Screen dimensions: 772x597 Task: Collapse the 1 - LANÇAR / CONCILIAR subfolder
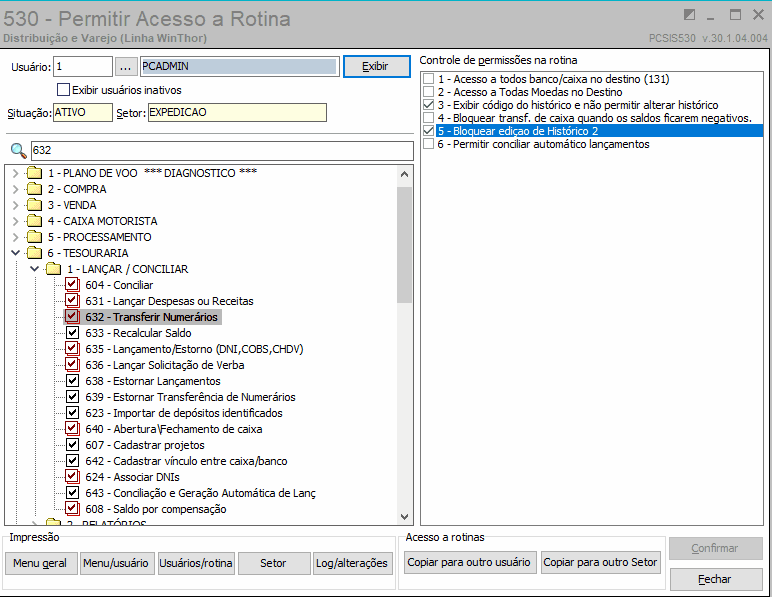[x=34, y=269]
